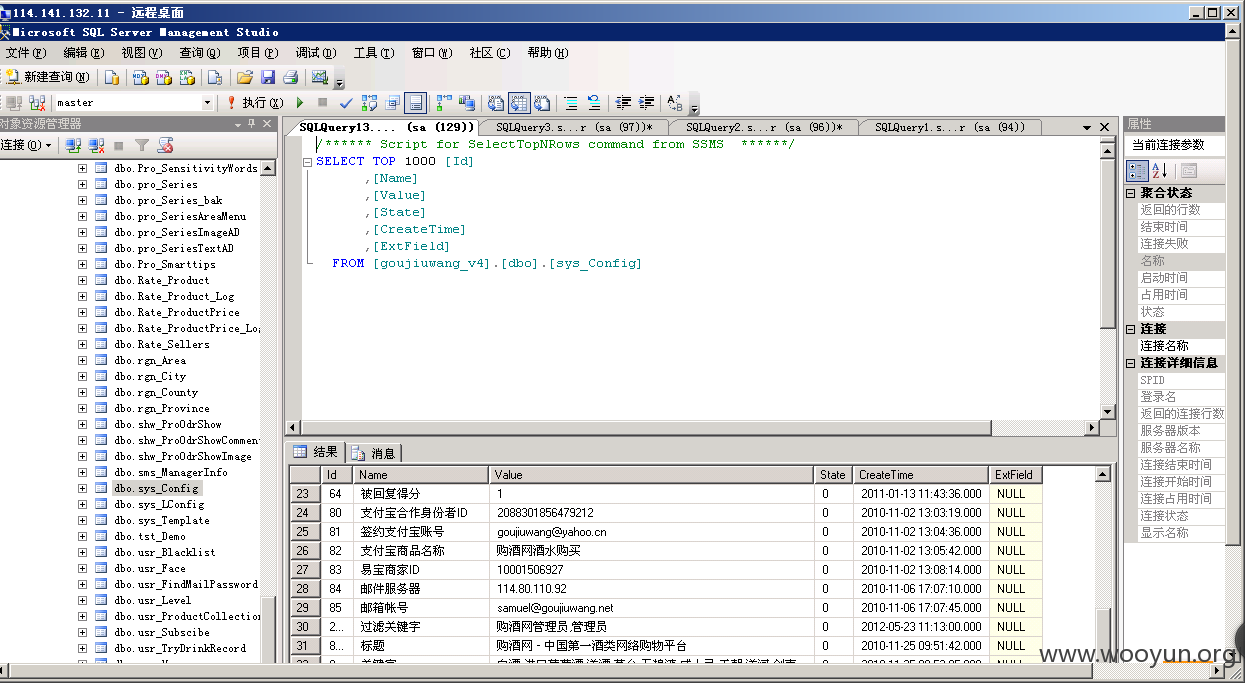Click the Analysis Services DMX Query icon
This screenshot has height=683, width=1245.
[163, 77]
